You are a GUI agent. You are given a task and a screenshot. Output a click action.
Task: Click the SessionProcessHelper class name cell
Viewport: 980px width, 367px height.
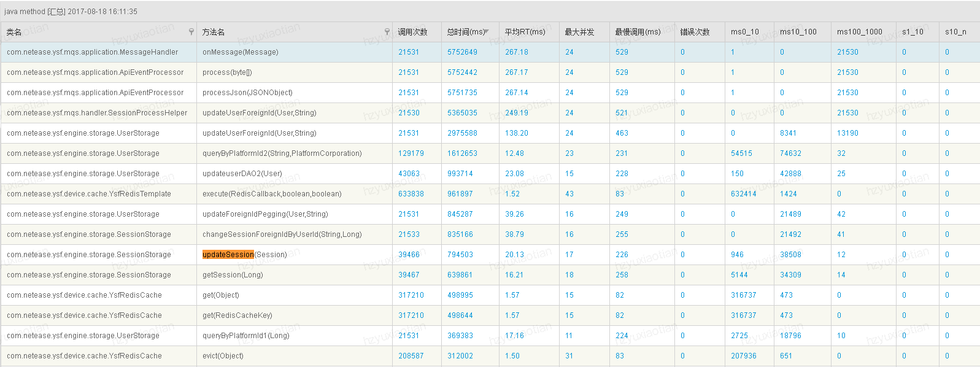tap(97, 113)
